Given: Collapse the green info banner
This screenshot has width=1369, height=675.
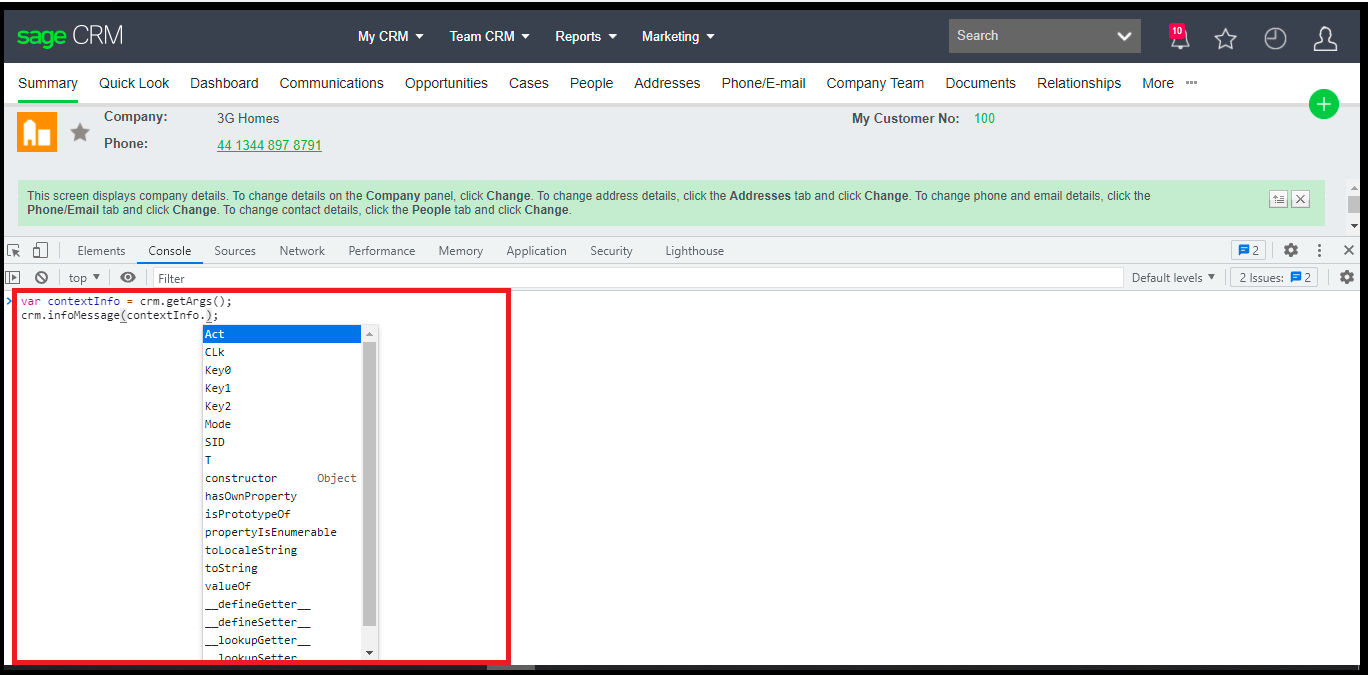Looking at the screenshot, I should (1278, 199).
